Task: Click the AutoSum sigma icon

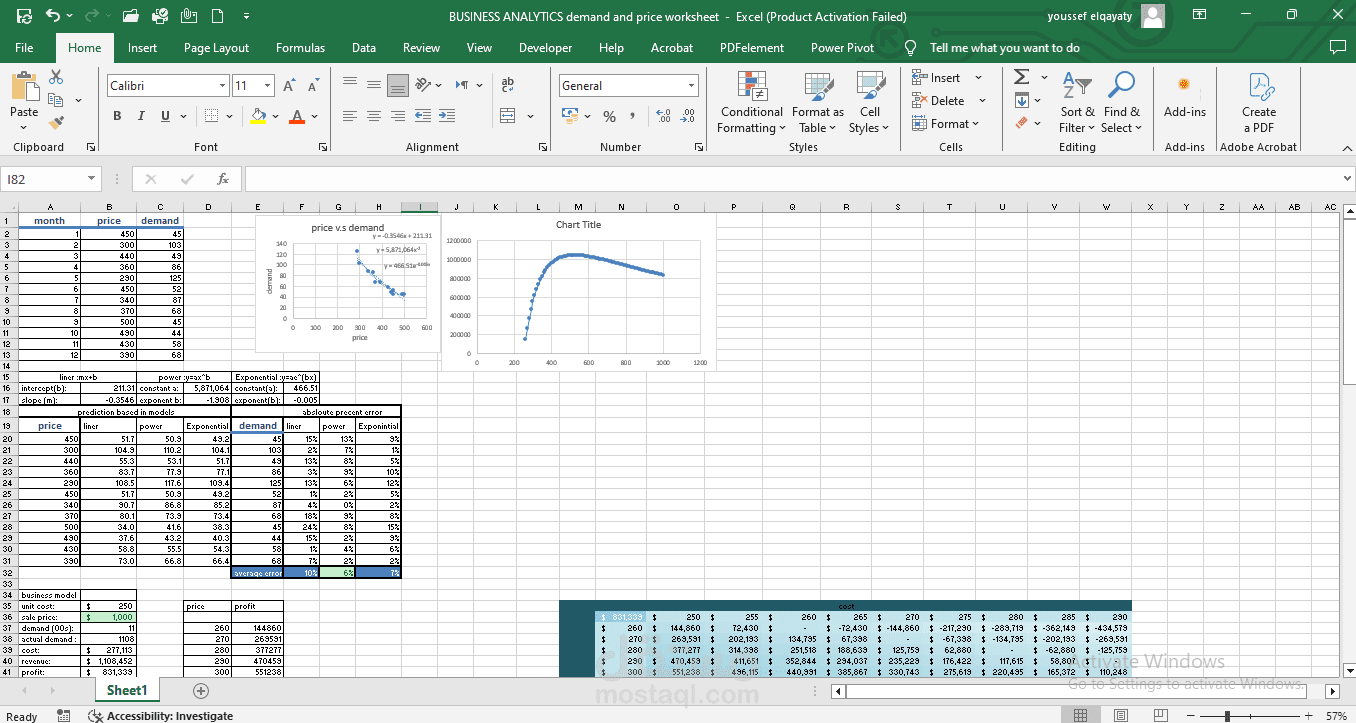Action: tap(1022, 78)
